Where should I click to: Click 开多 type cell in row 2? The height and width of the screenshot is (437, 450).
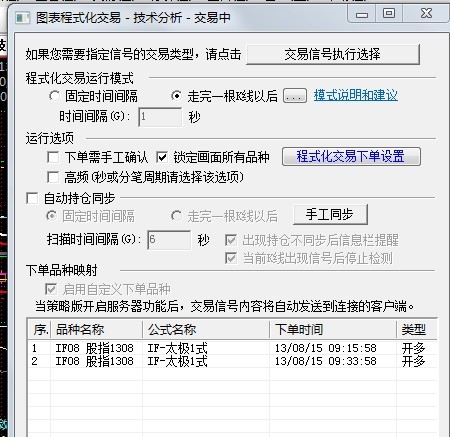point(413,361)
